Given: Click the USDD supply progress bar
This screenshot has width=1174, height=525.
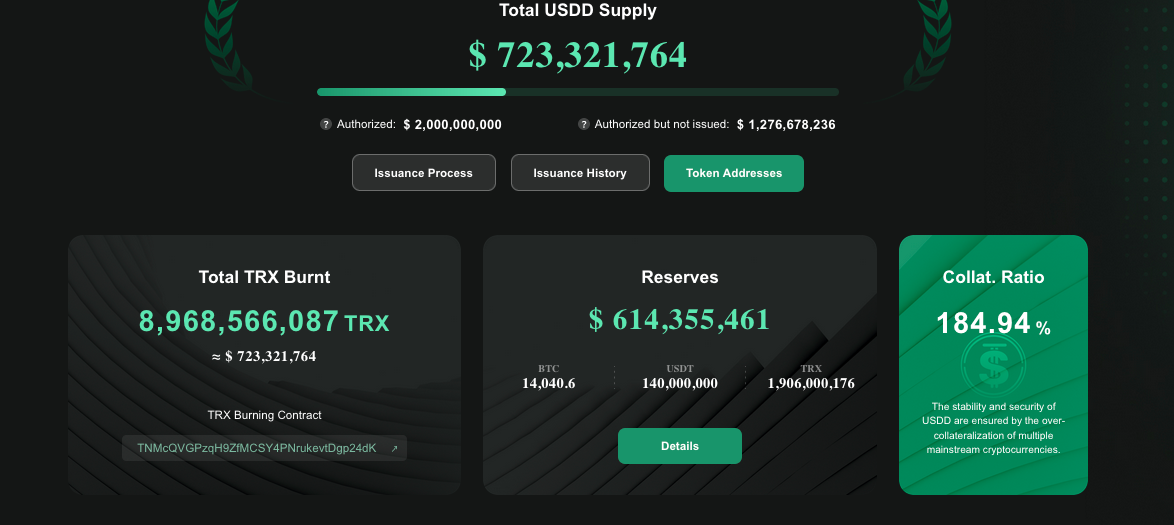Looking at the screenshot, I should (578, 92).
